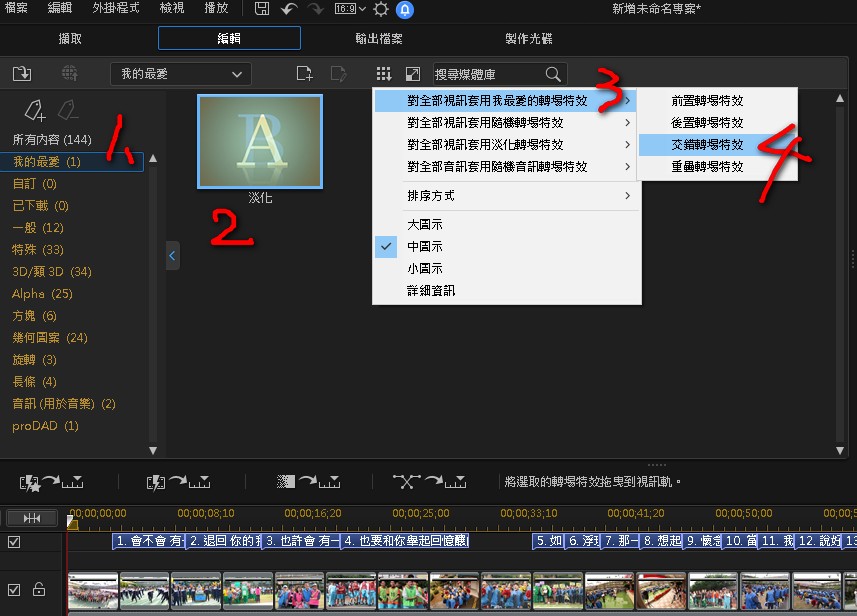This screenshot has width=857, height=616.
Task: Open the 我的最愛 category dropdown
Action: pos(180,74)
